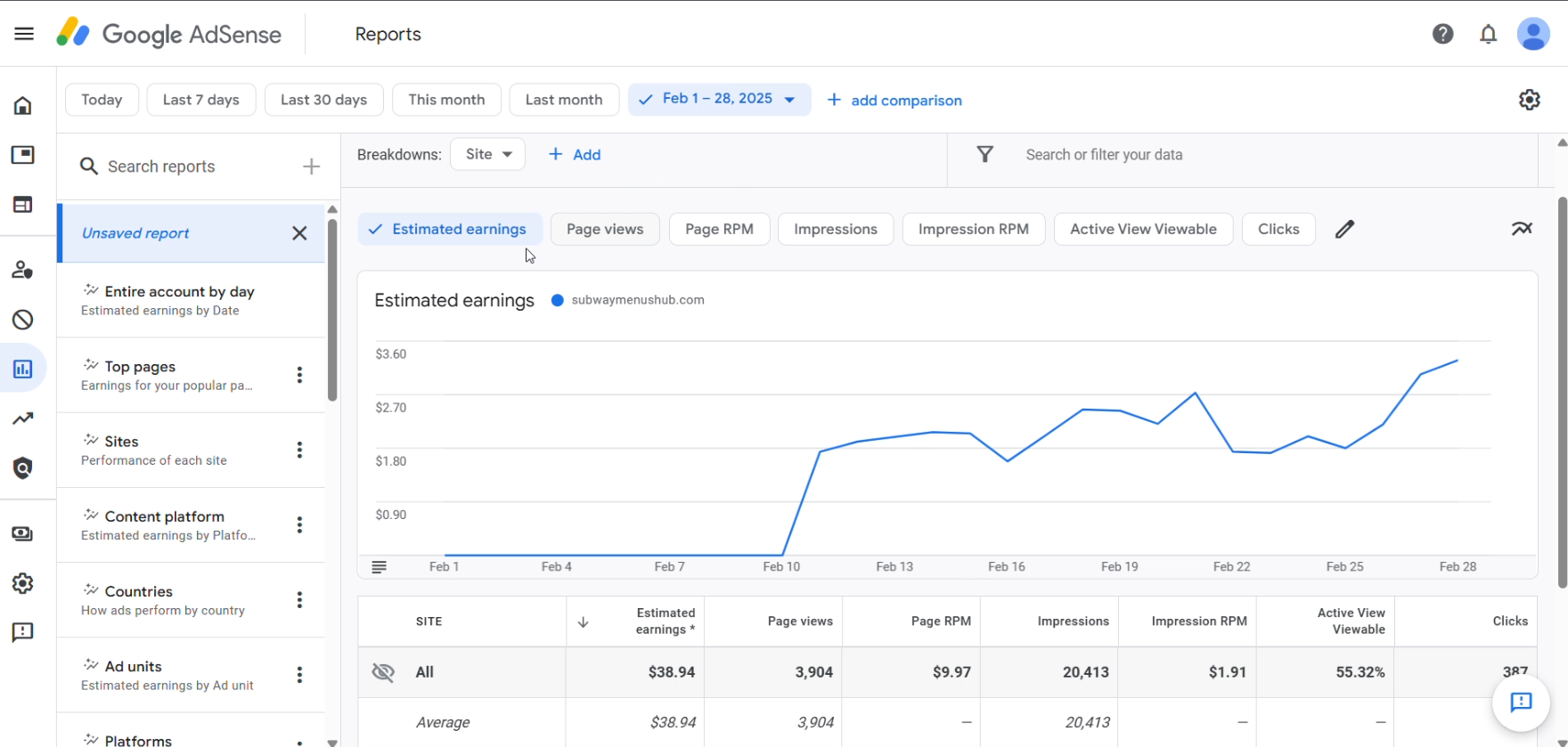This screenshot has height=747, width=1568.
Task: Open the Account settings sidebar gear
Action: click(23, 583)
